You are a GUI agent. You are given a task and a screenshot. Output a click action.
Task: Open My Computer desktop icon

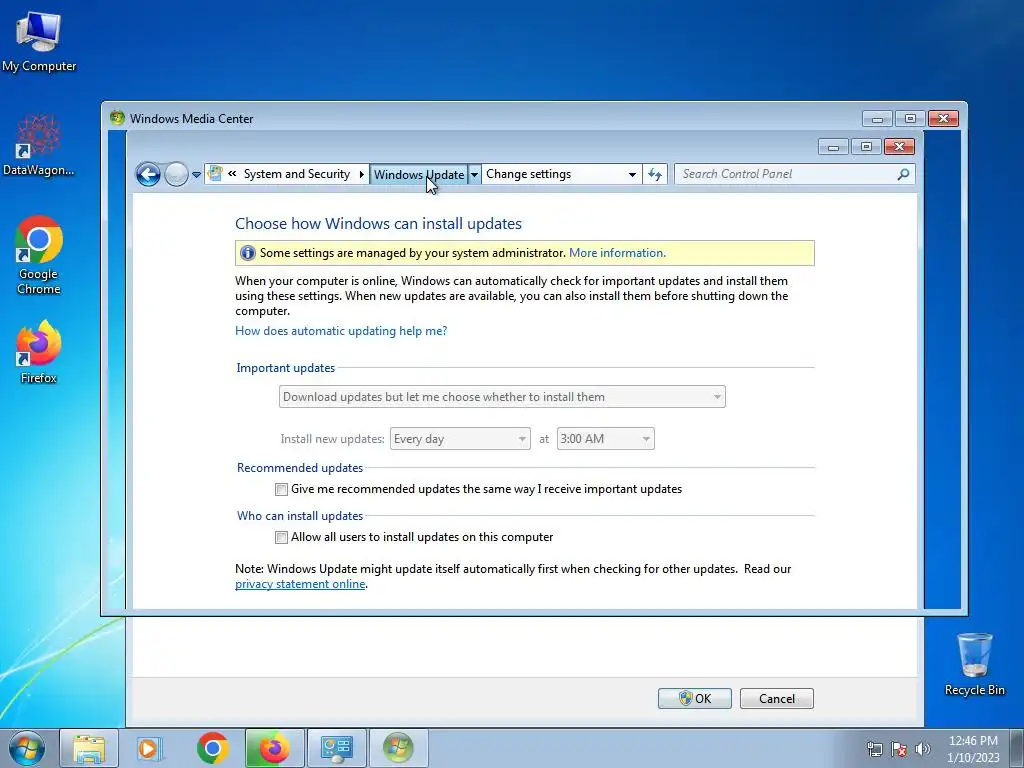click(x=39, y=42)
